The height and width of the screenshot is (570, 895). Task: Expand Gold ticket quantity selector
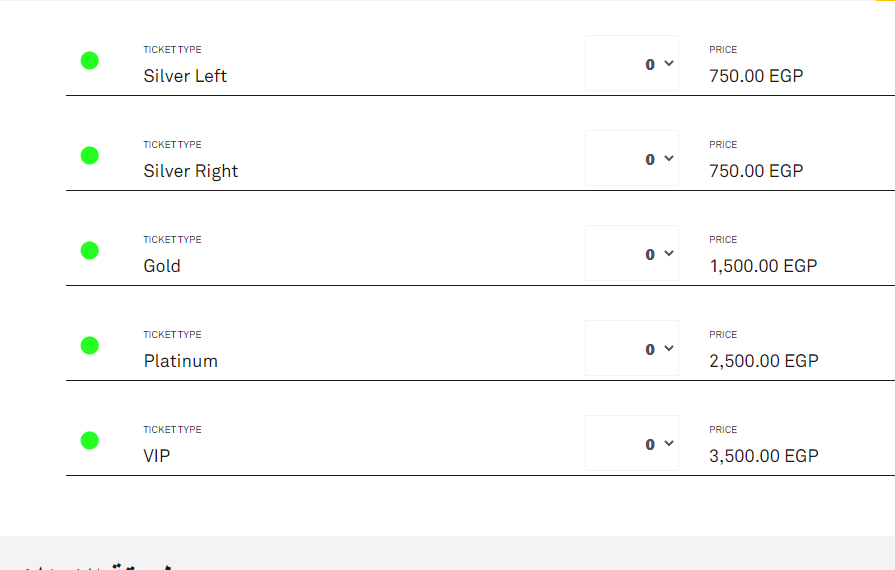(x=632, y=254)
